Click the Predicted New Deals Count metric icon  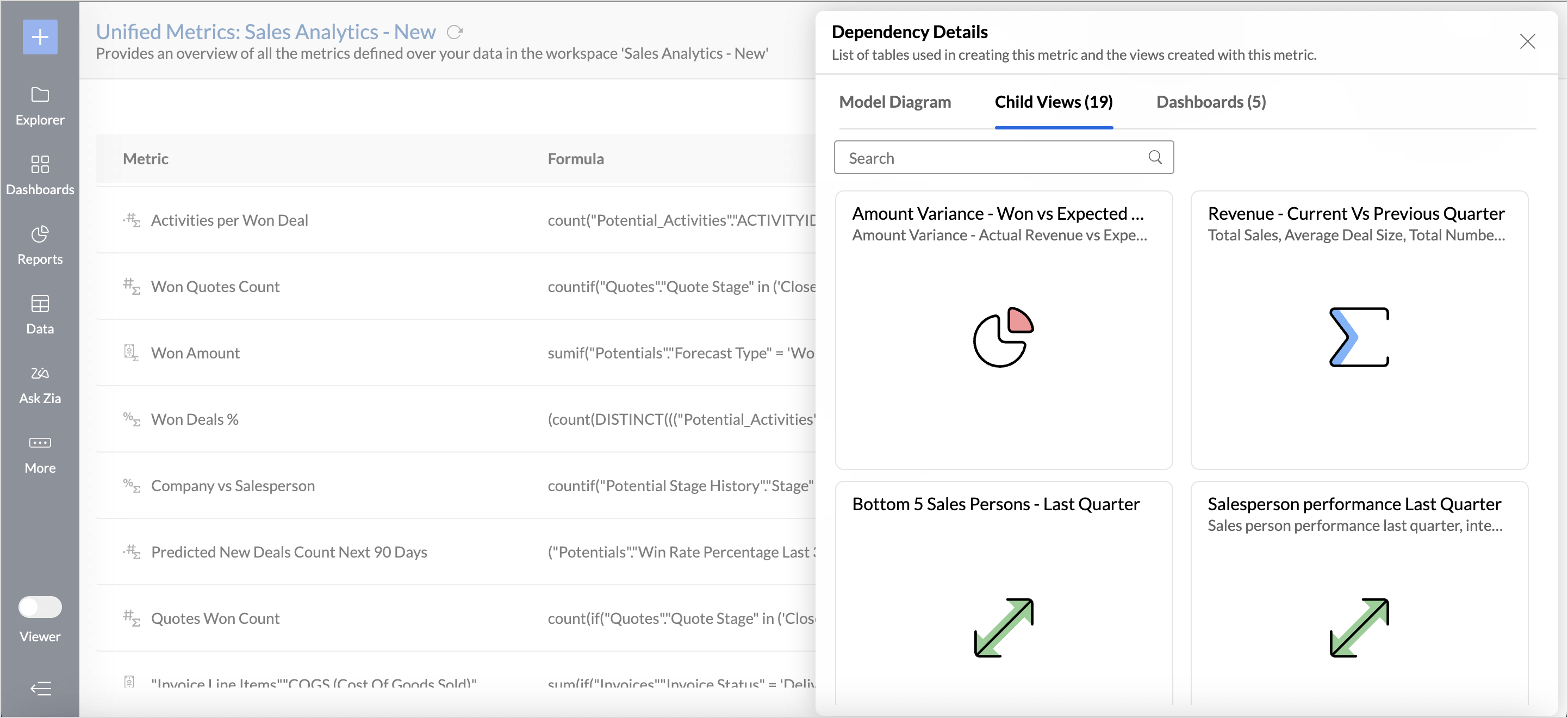coord(132,552)
